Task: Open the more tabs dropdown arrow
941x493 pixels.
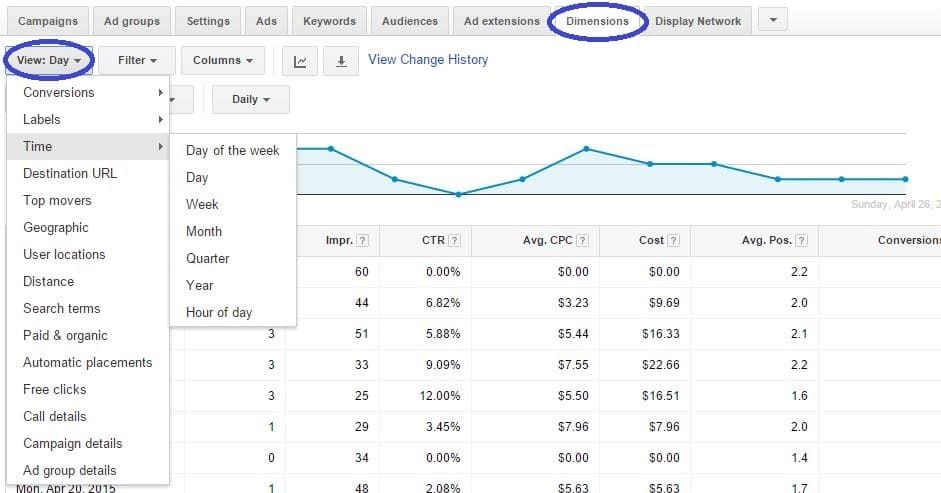Action: click(x=773, y=20)
